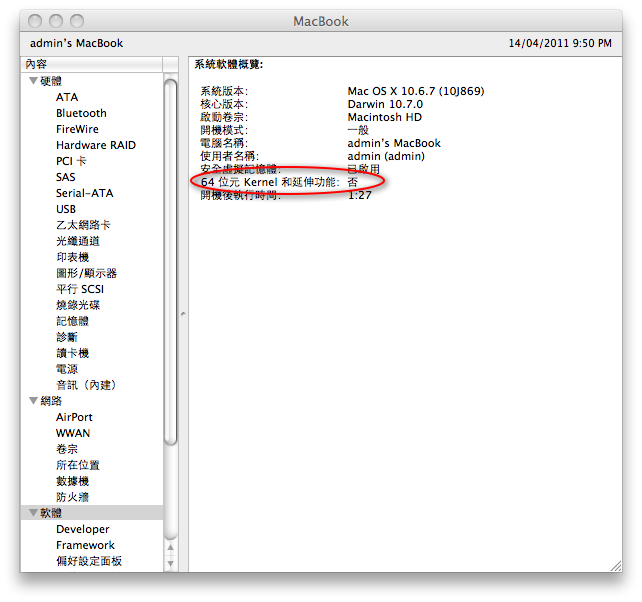This screenshot has width=642, height=602.
Task: Minimize the MacBook window
Action: pos(56,21)
